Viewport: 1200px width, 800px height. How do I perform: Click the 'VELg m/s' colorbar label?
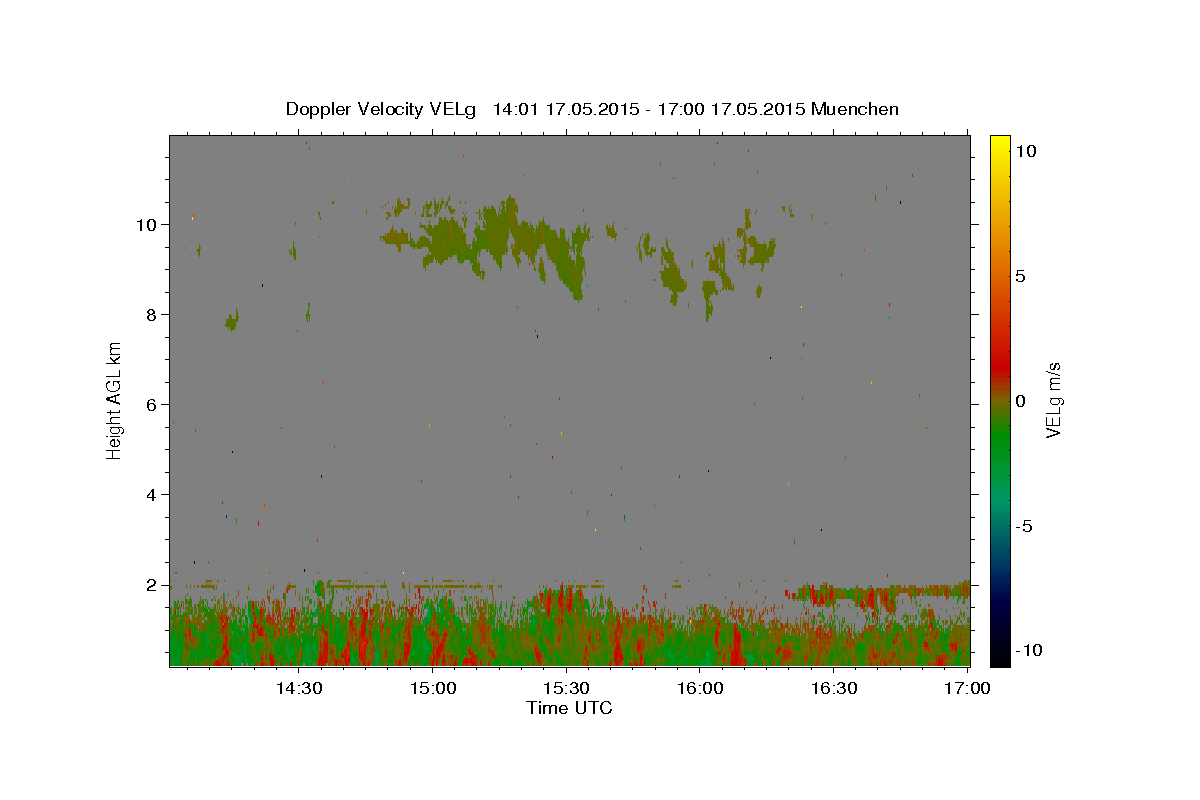[x=1053, y=401]
